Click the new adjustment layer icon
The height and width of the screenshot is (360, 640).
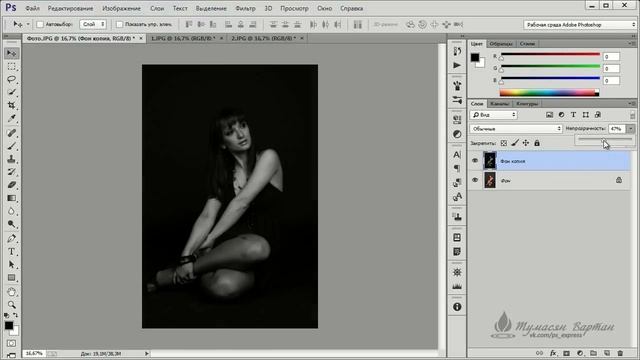click(x=580, y=353)
